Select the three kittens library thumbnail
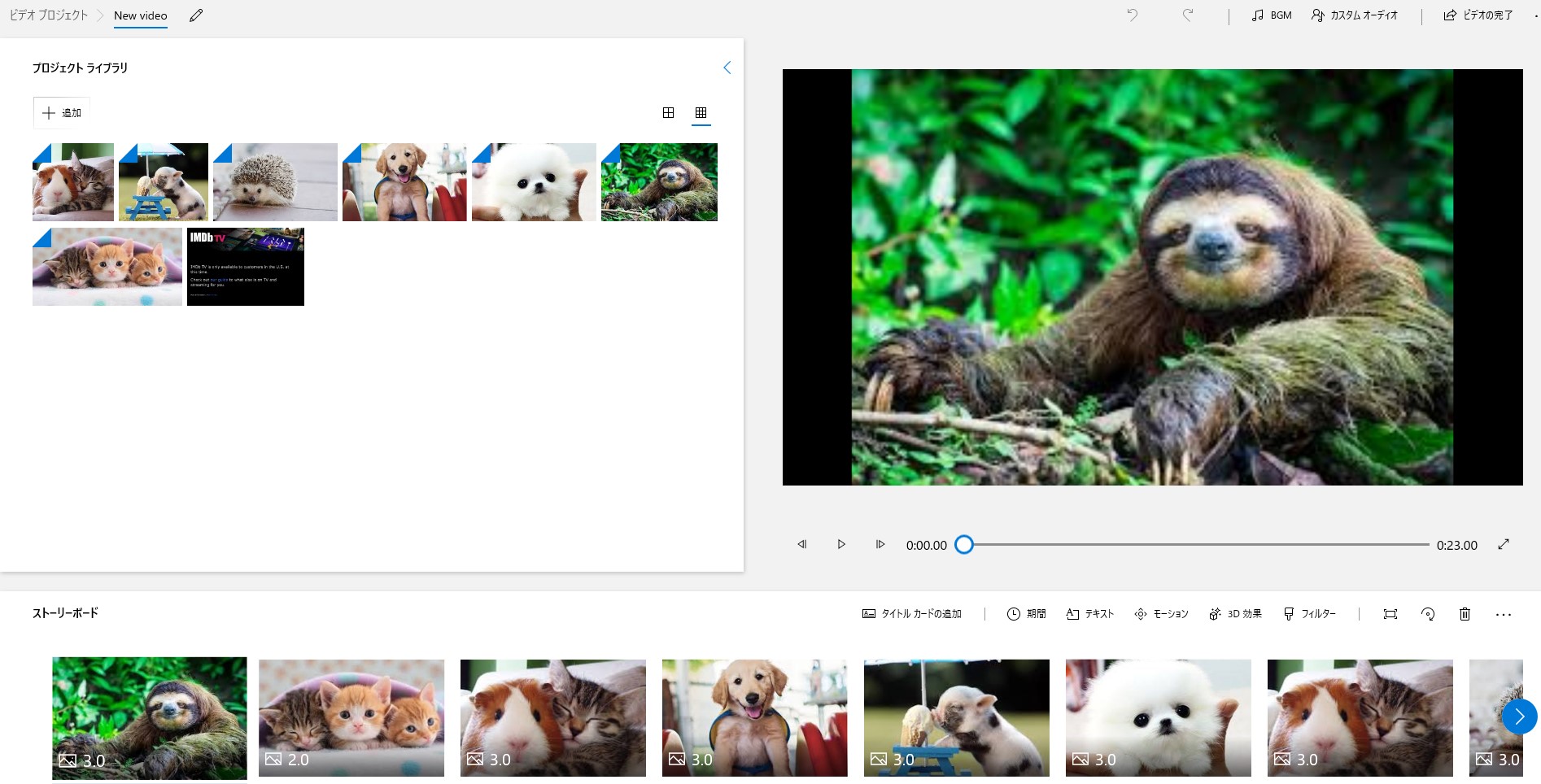The height and width of the screenshot is (784, 1541). click(x=107, y=267)
